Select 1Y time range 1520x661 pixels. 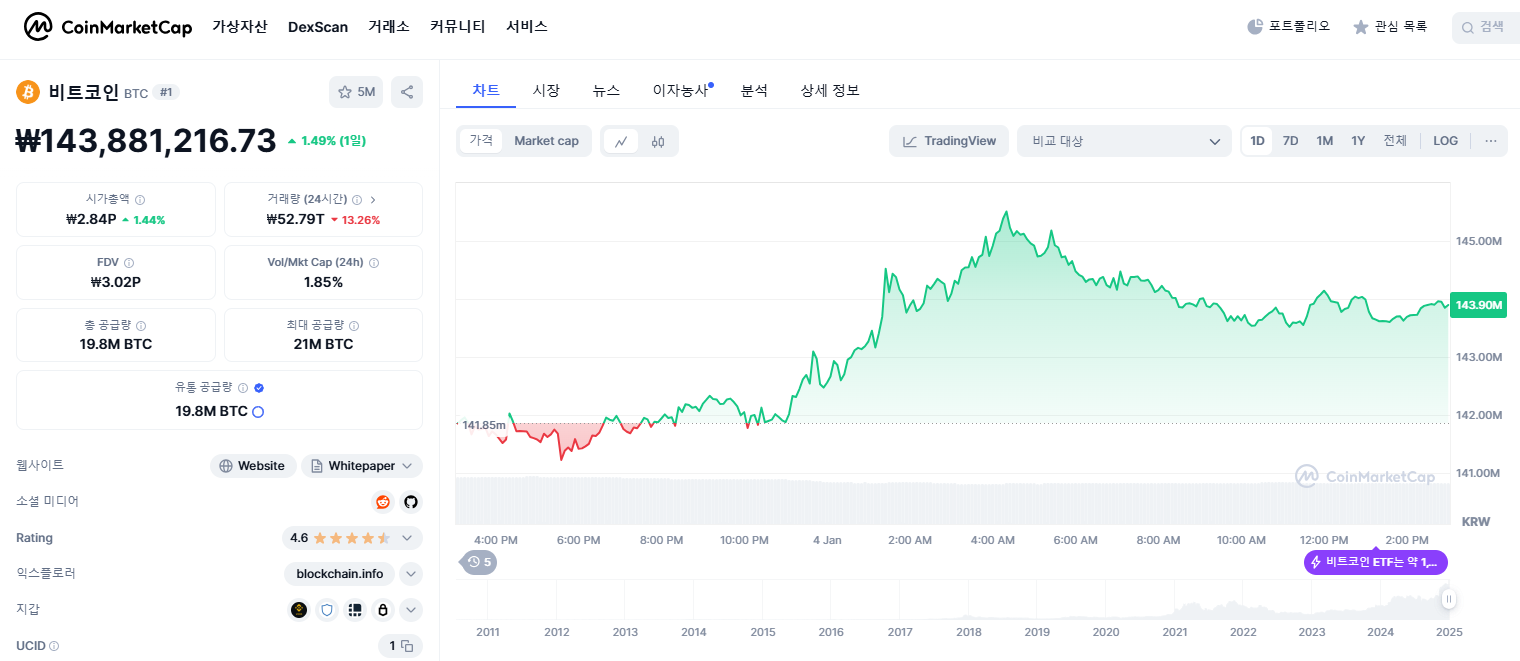(x=1358, y=141)
